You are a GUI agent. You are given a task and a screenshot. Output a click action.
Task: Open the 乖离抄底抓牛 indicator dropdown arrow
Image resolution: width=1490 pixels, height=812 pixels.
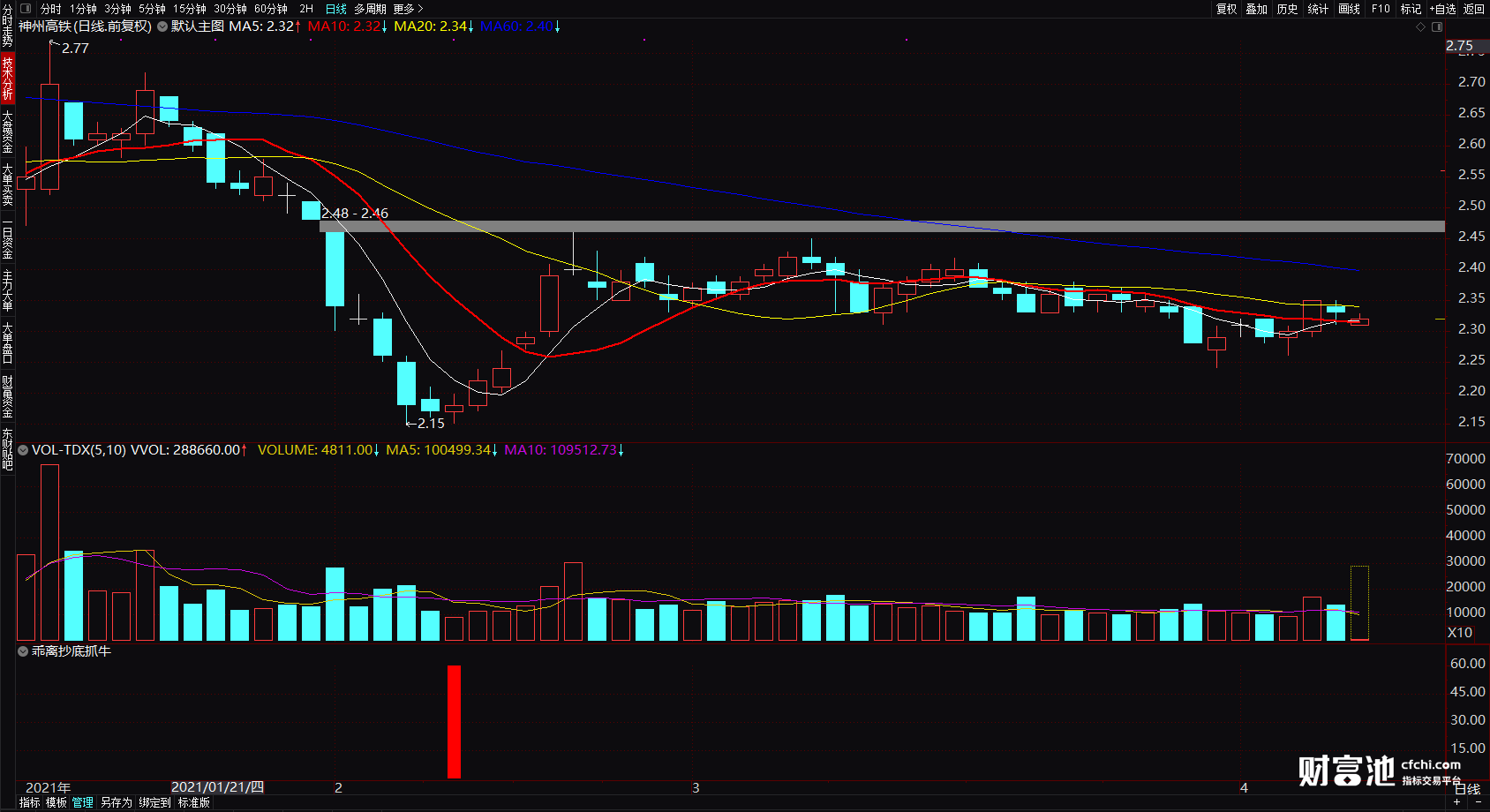(23, 651)
